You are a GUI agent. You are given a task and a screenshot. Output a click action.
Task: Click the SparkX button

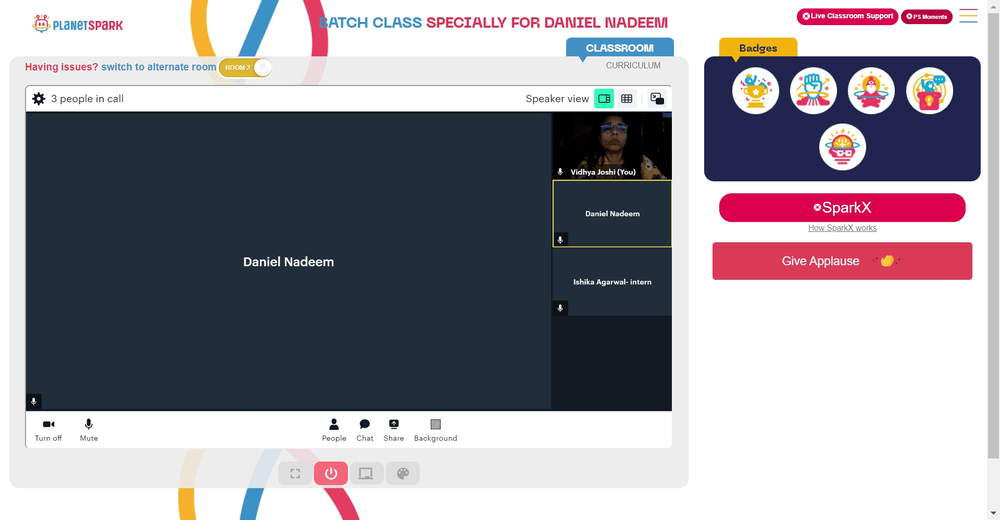842,207
